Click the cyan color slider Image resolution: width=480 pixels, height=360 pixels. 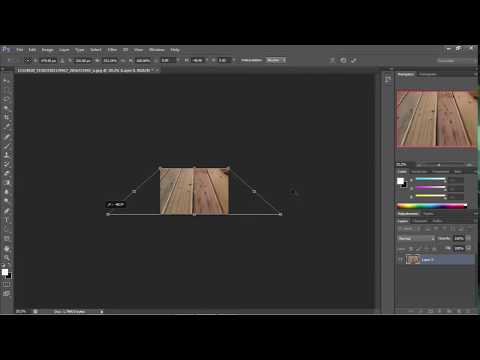[x=430, y=179]
